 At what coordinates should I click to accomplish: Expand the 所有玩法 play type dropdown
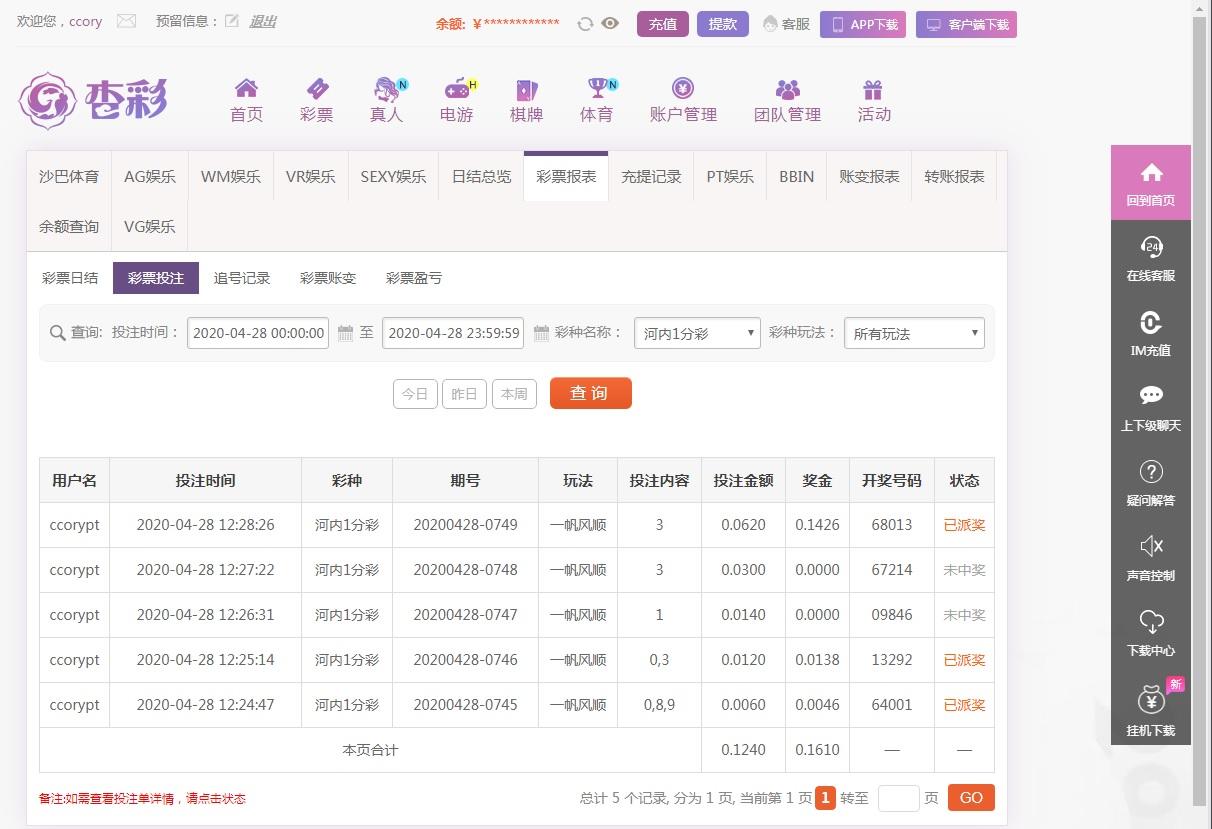click(x=914, y=333)
